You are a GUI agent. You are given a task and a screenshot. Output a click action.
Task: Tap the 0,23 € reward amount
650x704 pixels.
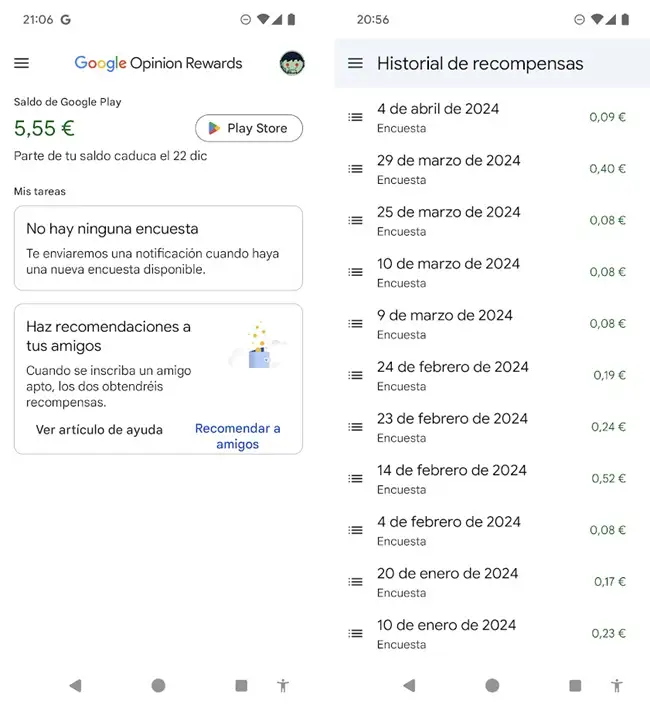608,634
